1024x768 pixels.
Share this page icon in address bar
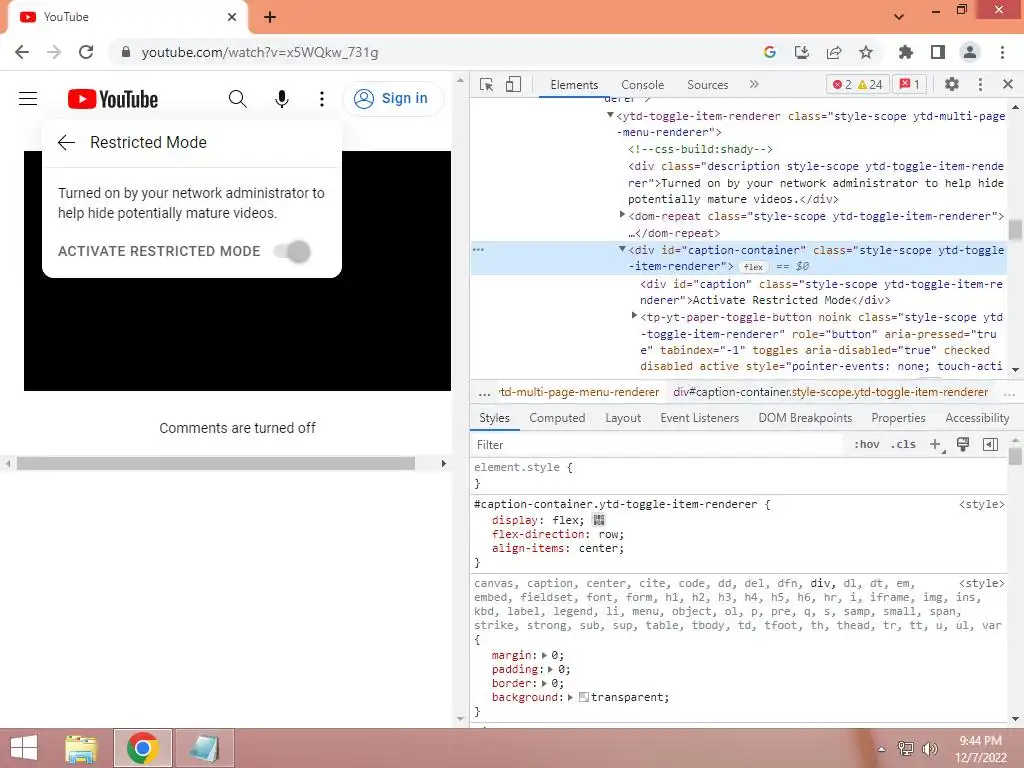(834, 52)
